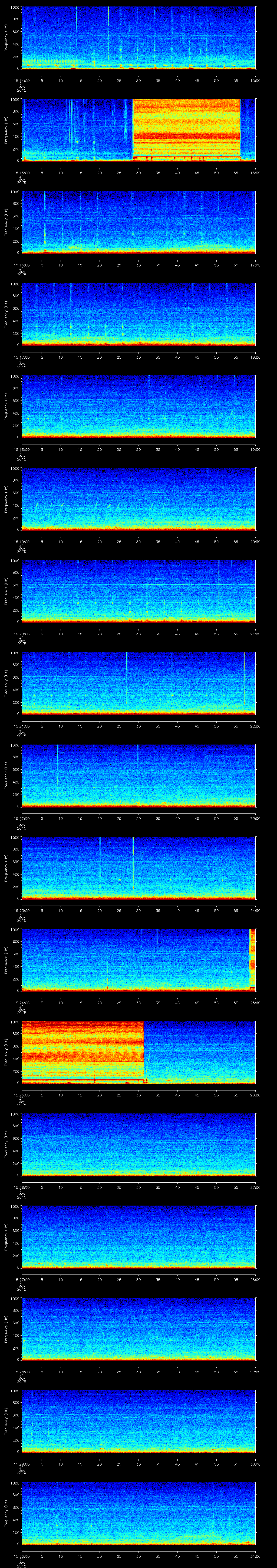277x1568 pixels.
Task: Select the spectrogram panel starting at 15:17:00
Action: 138,315
